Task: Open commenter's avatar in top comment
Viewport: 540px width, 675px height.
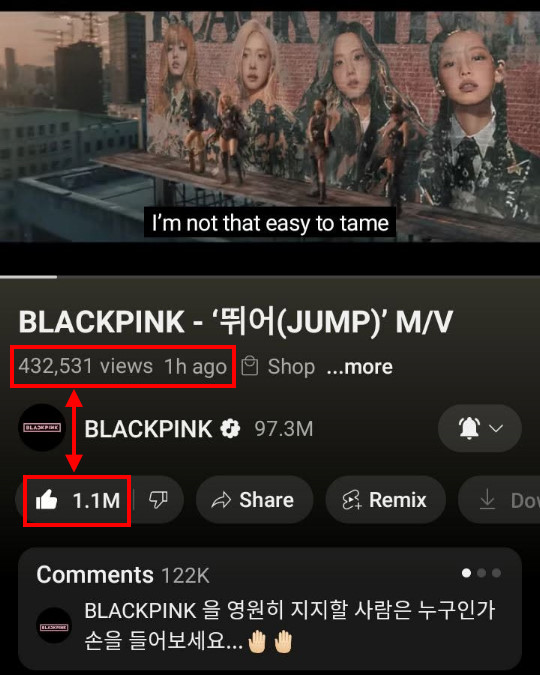Action: click(x=54, y=625)
